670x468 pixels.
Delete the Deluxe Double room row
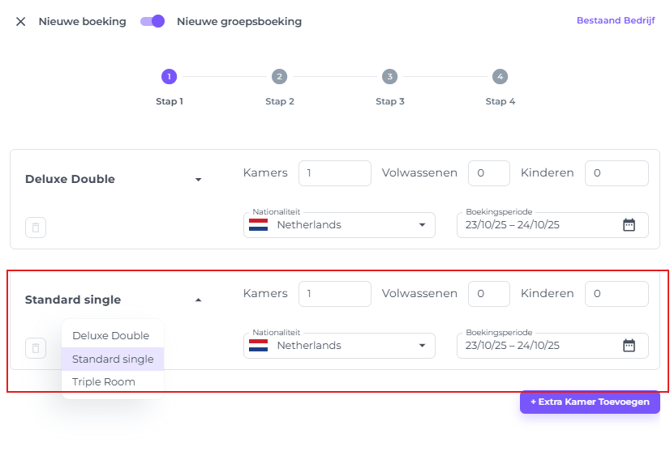click(36, 228)
